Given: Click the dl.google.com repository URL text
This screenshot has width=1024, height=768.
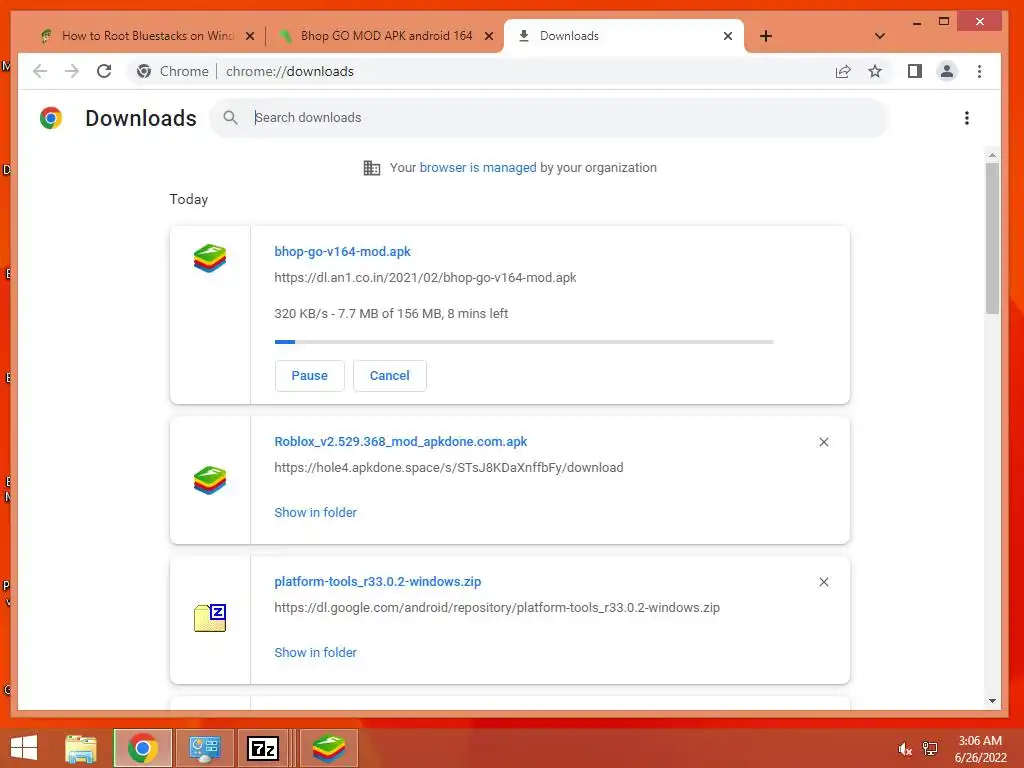Looking at the screenshot, I should point(497,607).
